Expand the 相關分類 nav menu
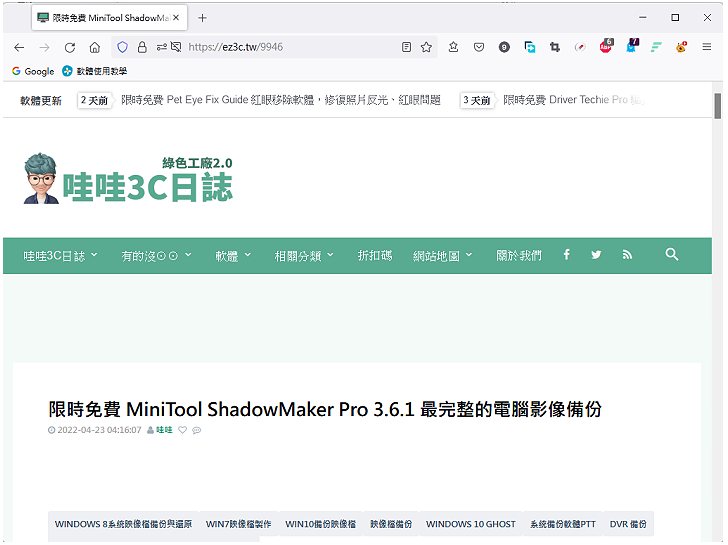 point(304,256)
